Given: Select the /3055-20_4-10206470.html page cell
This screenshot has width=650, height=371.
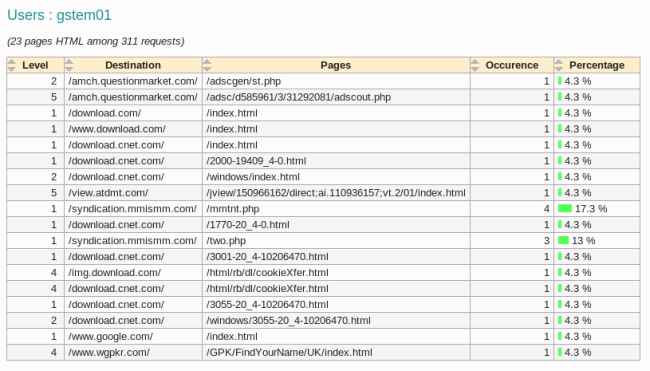Looking at the screenshot, I should [336, 305].
